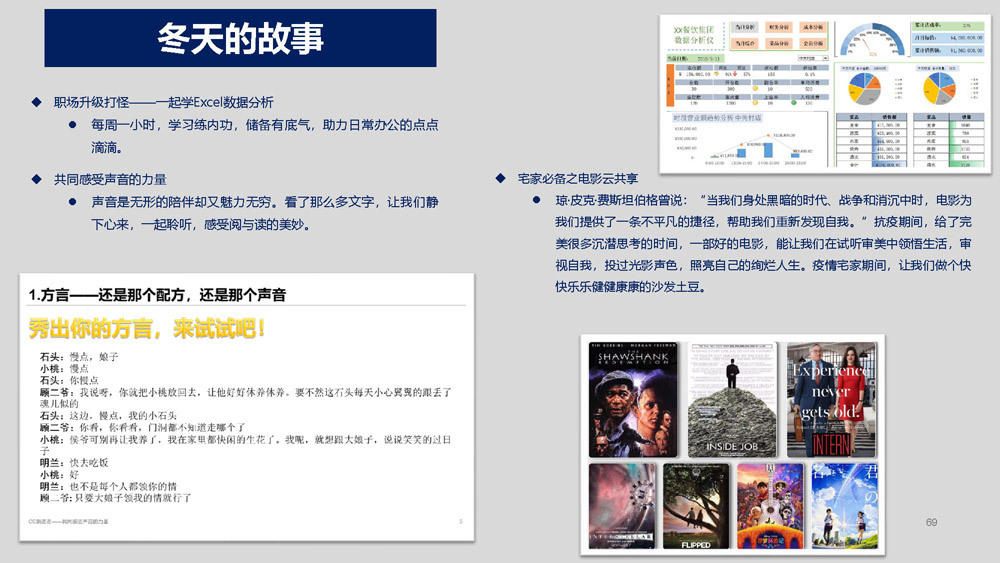Image resolution: width=1000 pixels, height=563 pixels.
Task: Open the Your Name anime poster
Action: tap(844, 506)
